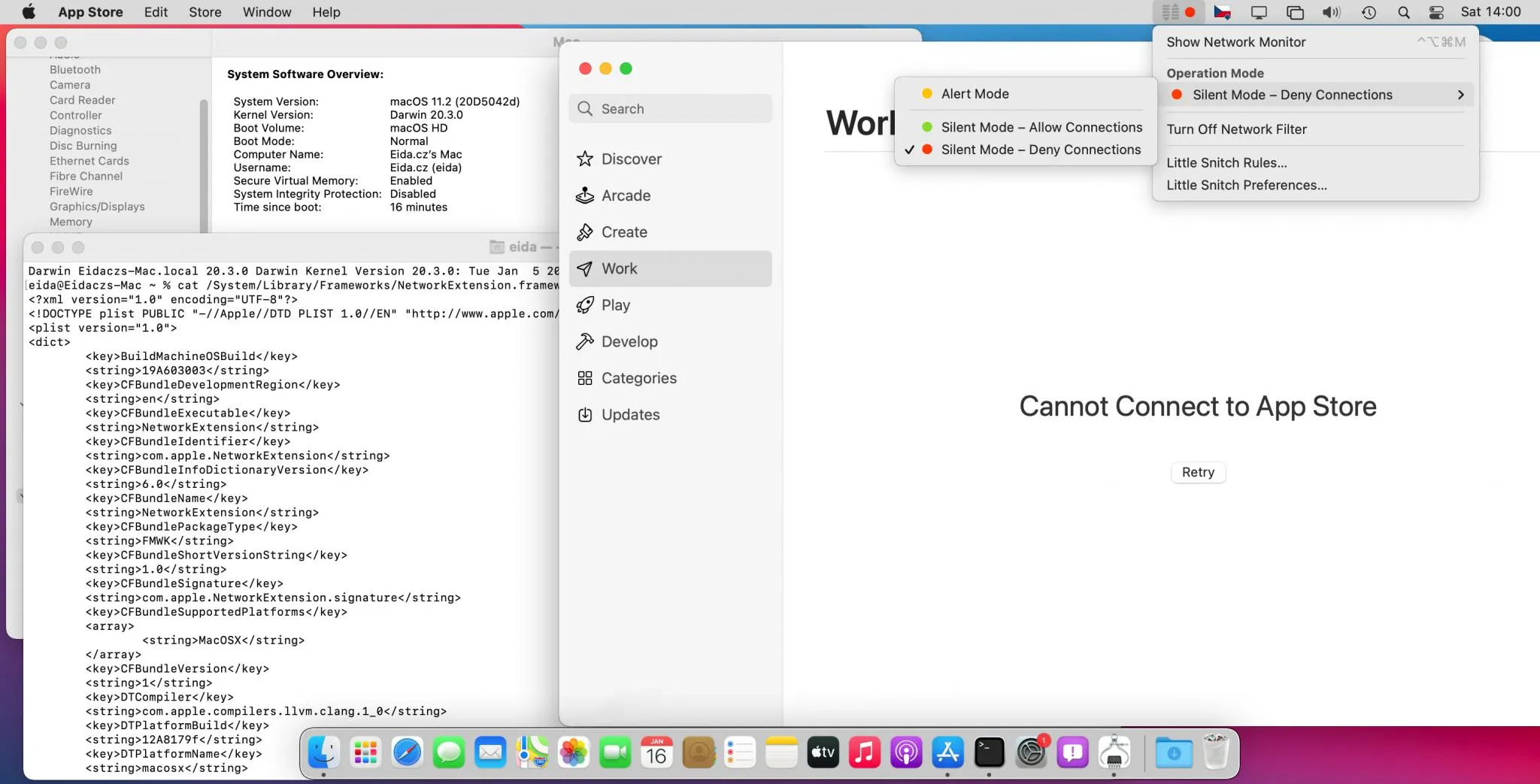Open Downloads folder in the Dock
This screenshot has width=1540, height=784.
(1174, 752)
